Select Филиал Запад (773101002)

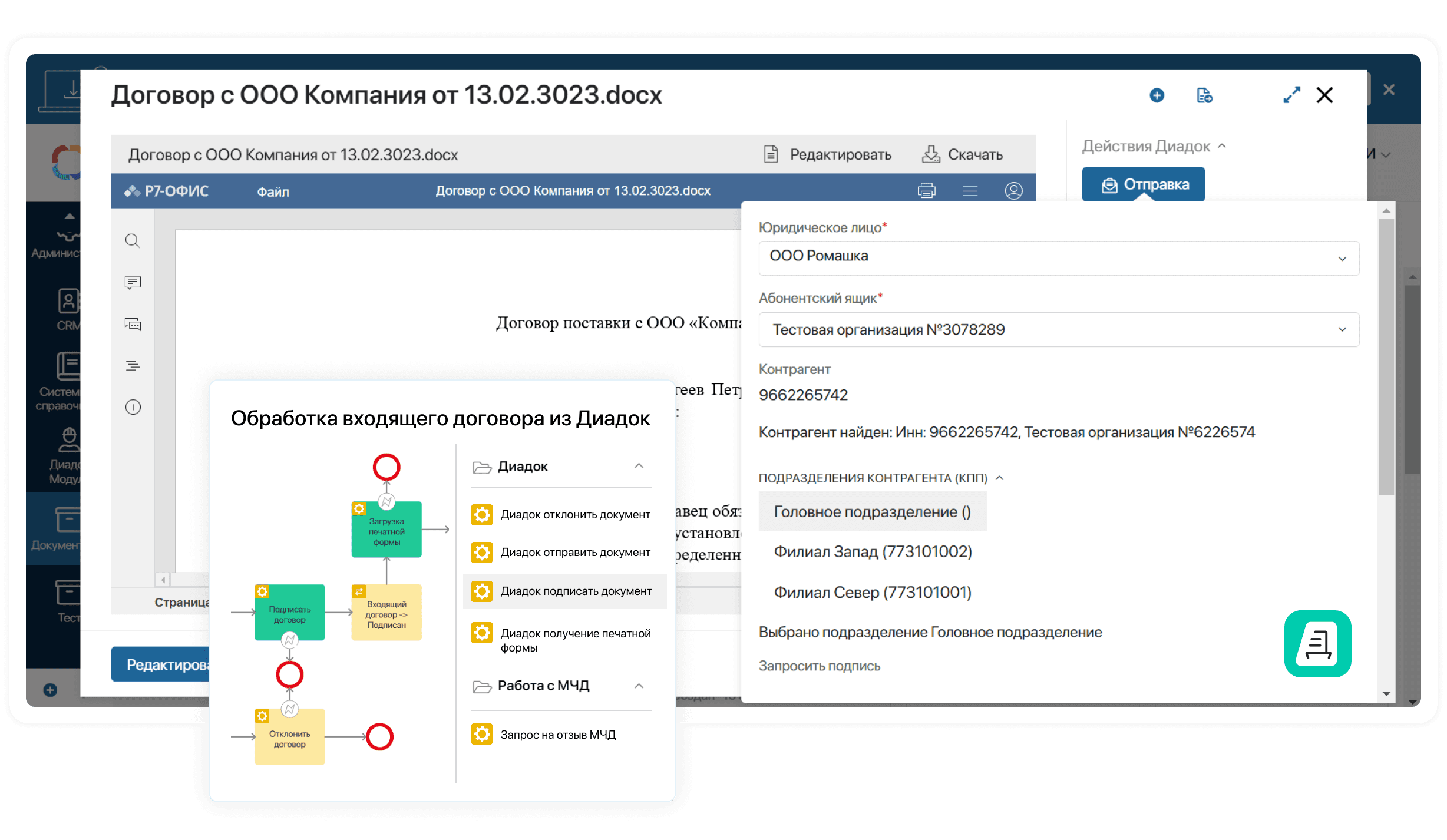point(873,552)
